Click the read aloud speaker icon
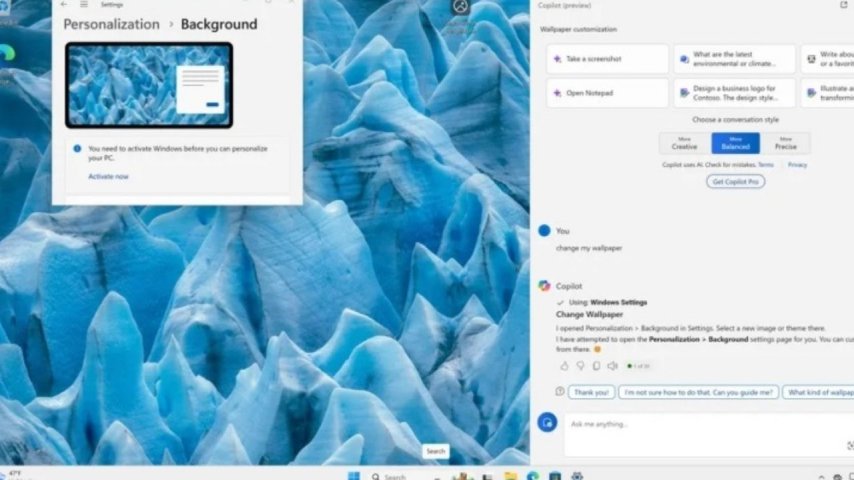This screenshot has width=854, height=480. coord(613,366)
